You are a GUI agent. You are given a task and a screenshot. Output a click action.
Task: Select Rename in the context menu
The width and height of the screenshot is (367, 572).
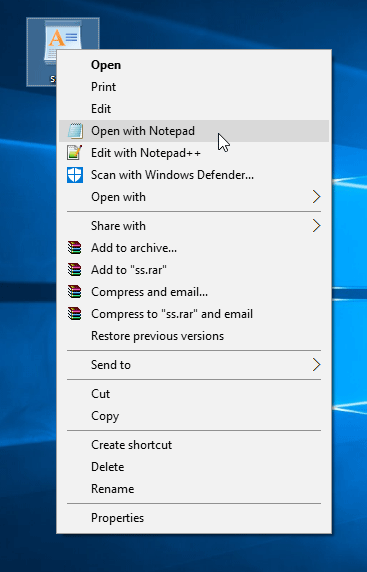pyautogui.click(x=194, y=488)
